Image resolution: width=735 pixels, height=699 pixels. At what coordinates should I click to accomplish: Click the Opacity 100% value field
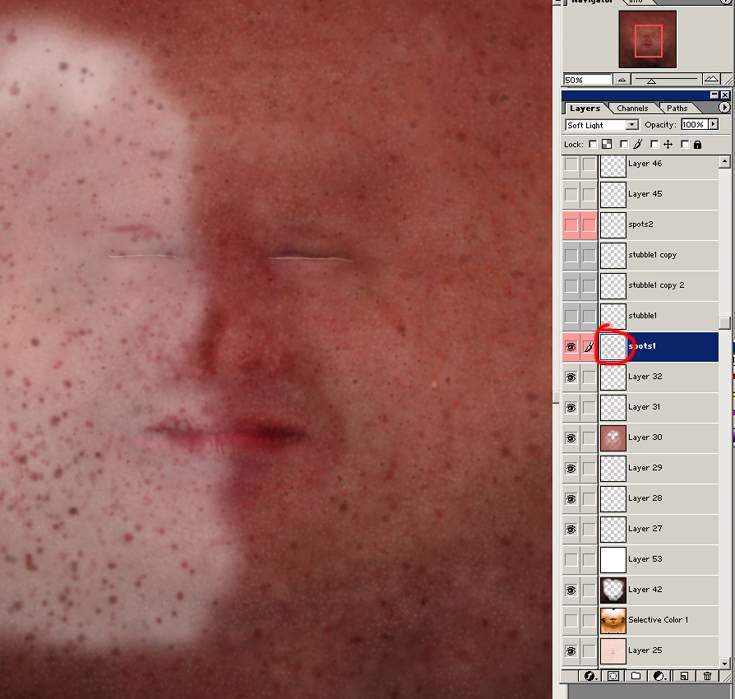pyautogui.click(x=694, y=125)
